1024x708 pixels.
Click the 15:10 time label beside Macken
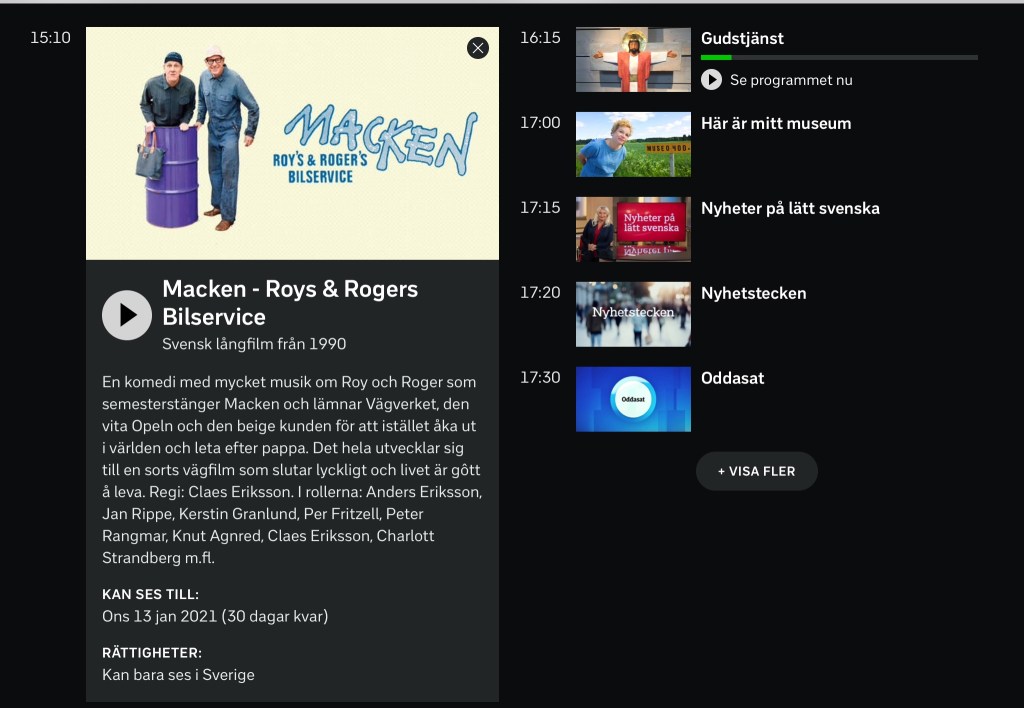[50, 38]
